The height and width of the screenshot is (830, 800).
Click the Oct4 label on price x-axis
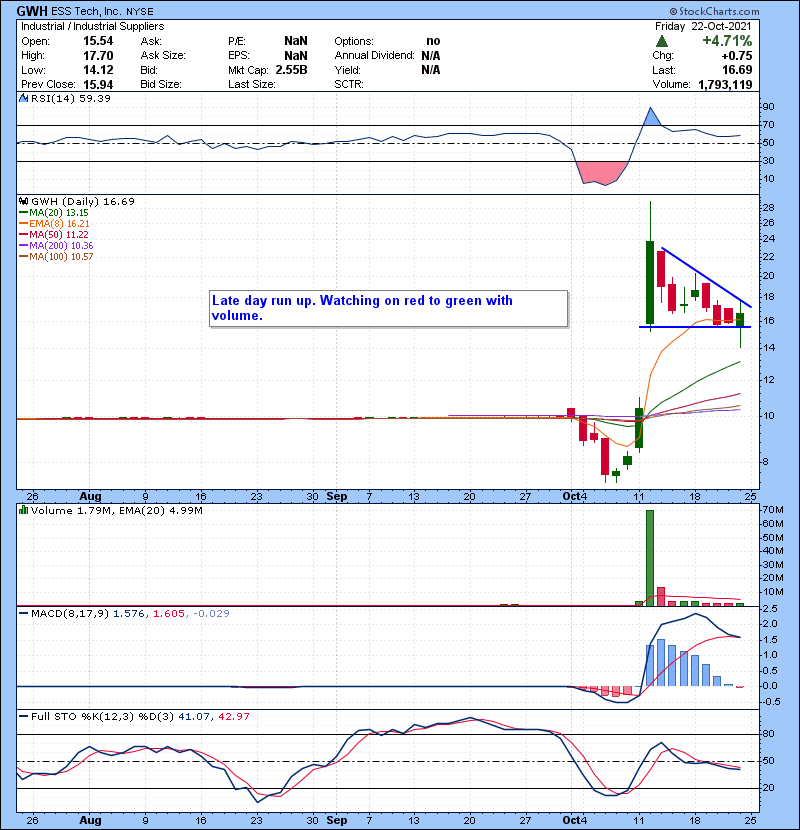[x=574, y=497]
